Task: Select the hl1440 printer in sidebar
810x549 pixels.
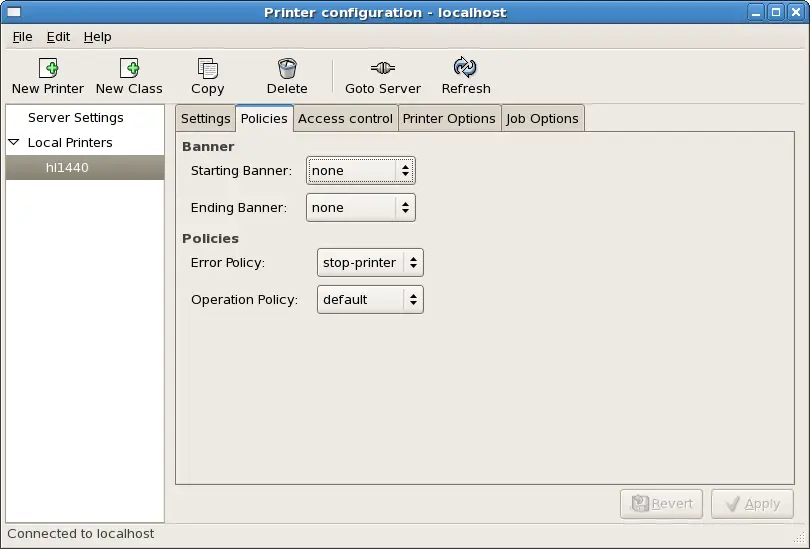Action: pos(67,168)
